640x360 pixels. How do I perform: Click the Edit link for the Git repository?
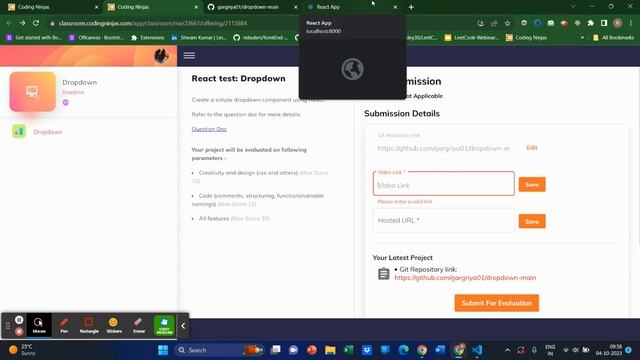coord(531,148)
